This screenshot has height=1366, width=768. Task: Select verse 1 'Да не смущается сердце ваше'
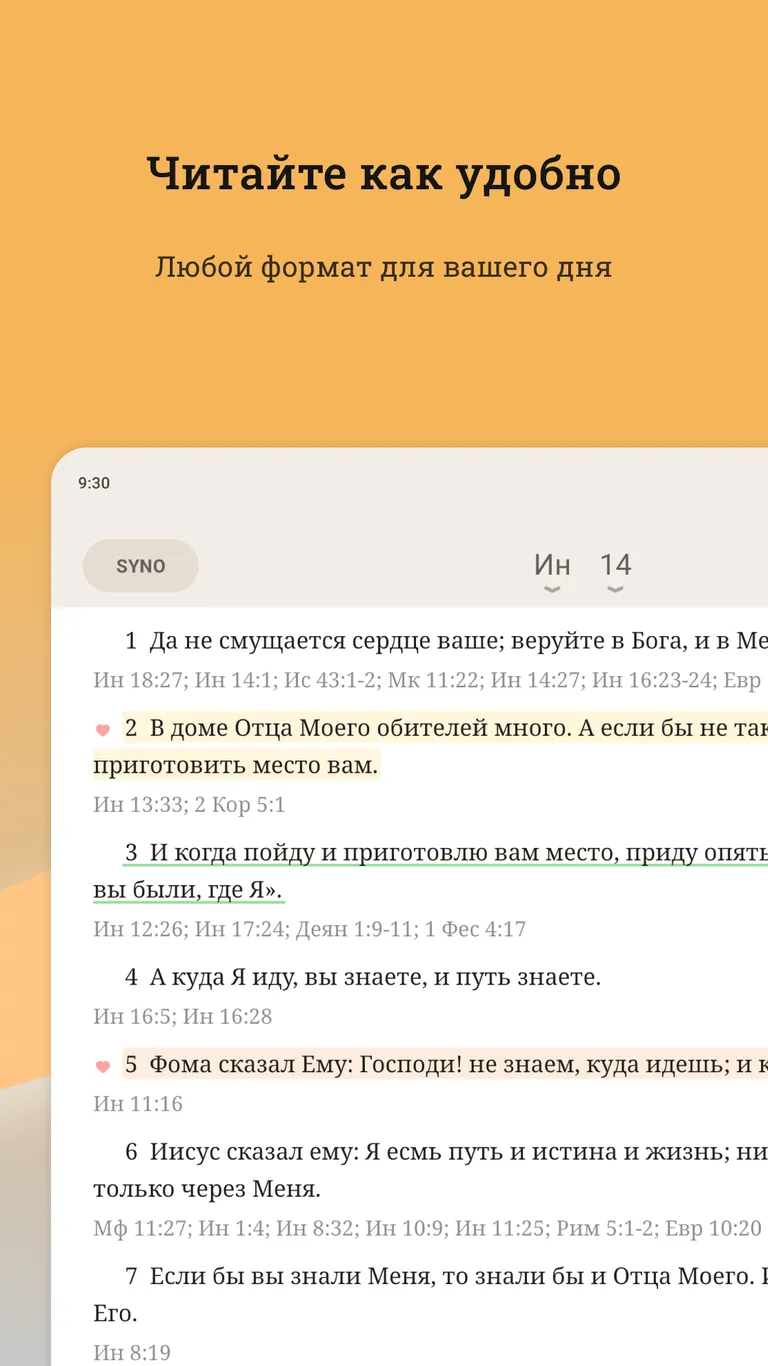pos(446,641)
